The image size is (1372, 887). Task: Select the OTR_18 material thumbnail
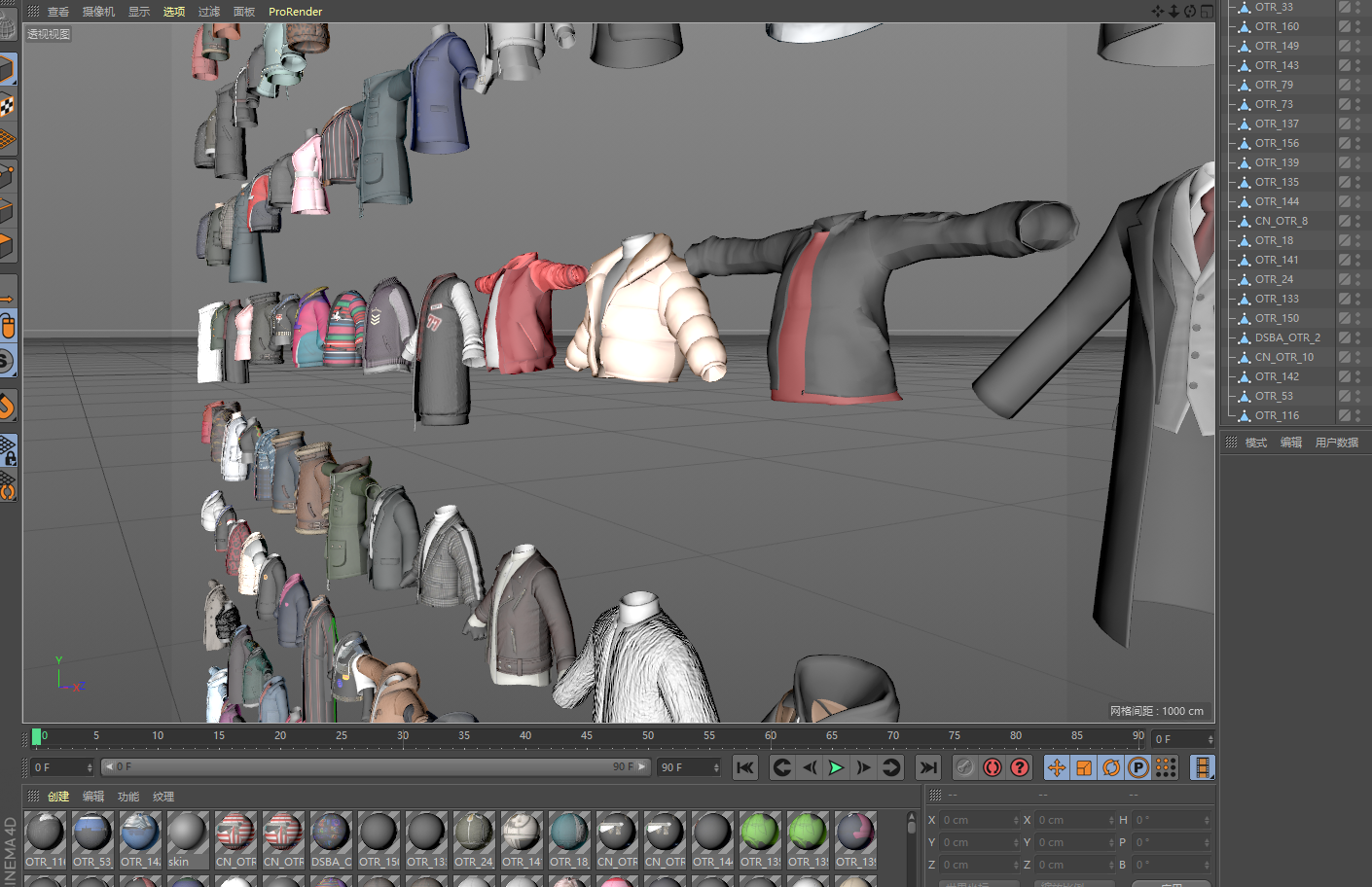569,839
